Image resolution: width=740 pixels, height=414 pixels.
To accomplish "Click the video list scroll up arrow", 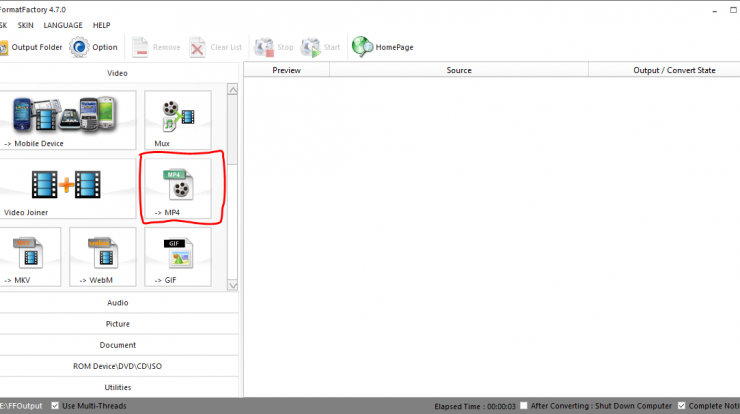I will point(233,89).
